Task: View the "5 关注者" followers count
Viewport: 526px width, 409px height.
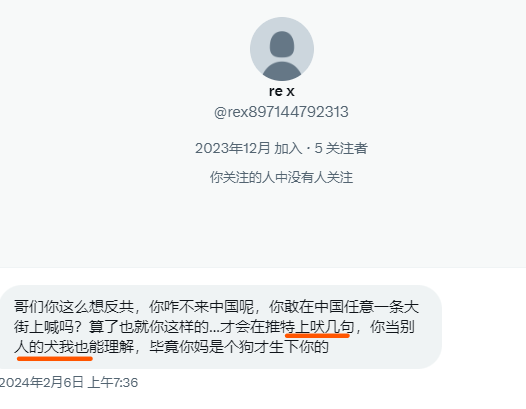Action: click(x=341, y=148)
